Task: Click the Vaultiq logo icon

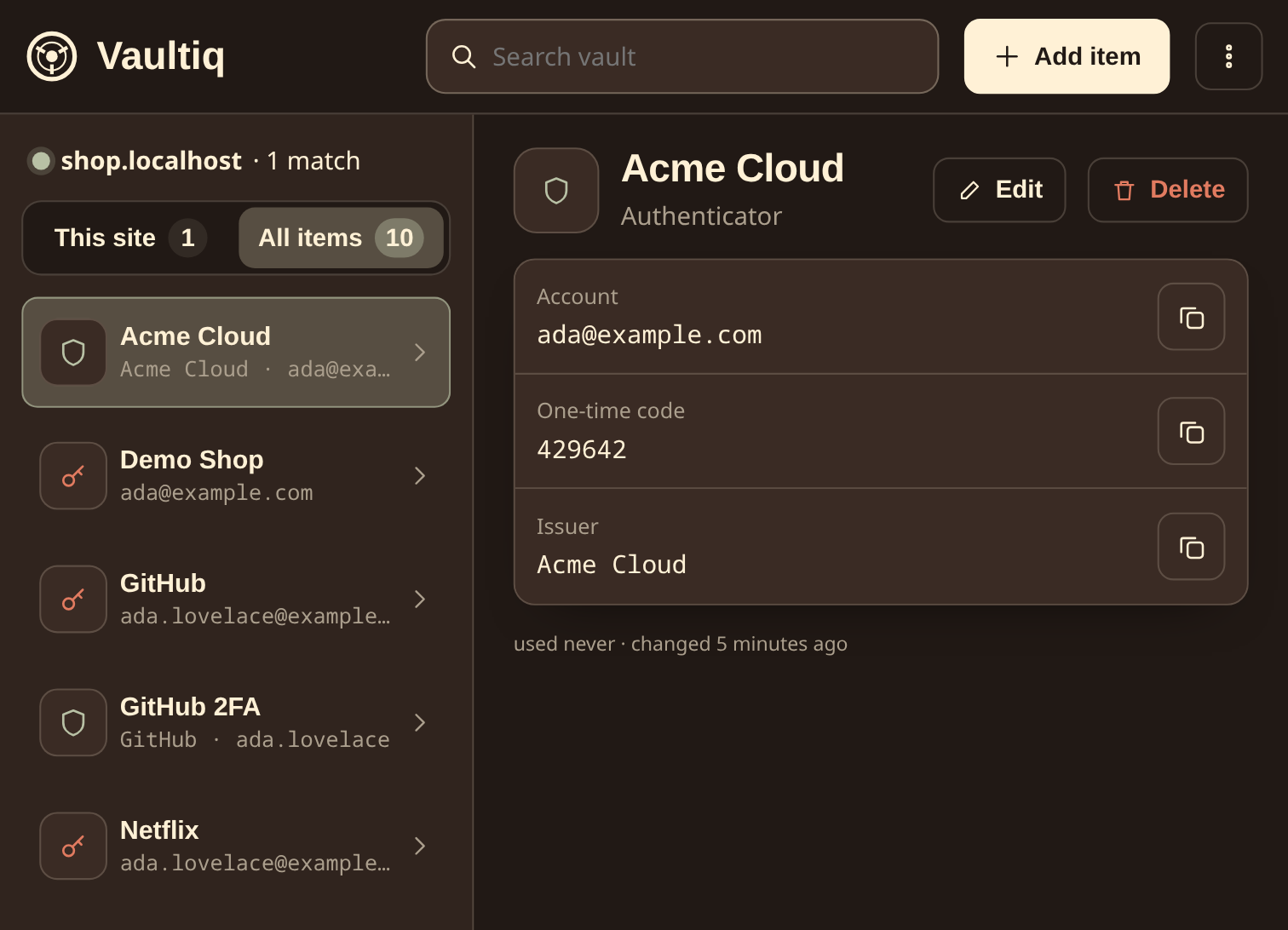Action: [52, 56]
